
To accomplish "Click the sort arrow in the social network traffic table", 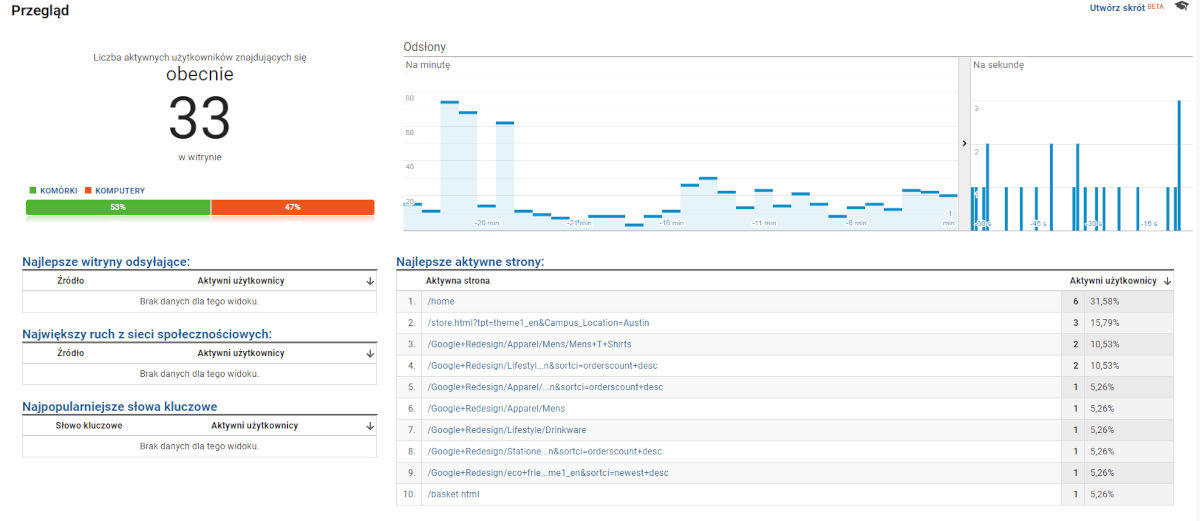I will point(370,353).
